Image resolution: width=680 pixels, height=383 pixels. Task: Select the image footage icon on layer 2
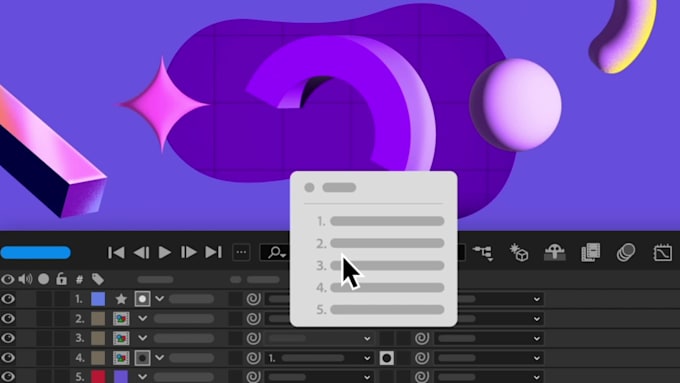[121, 319]
